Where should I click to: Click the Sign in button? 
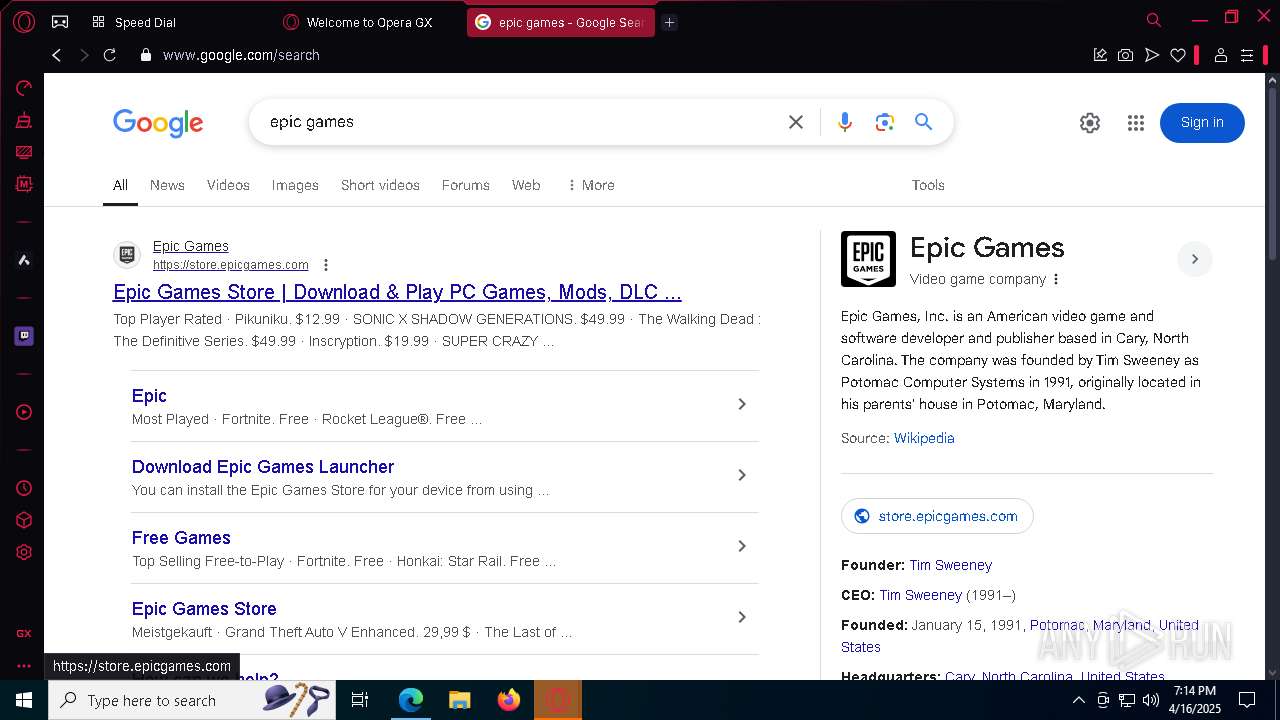(x=1202, y=122)
